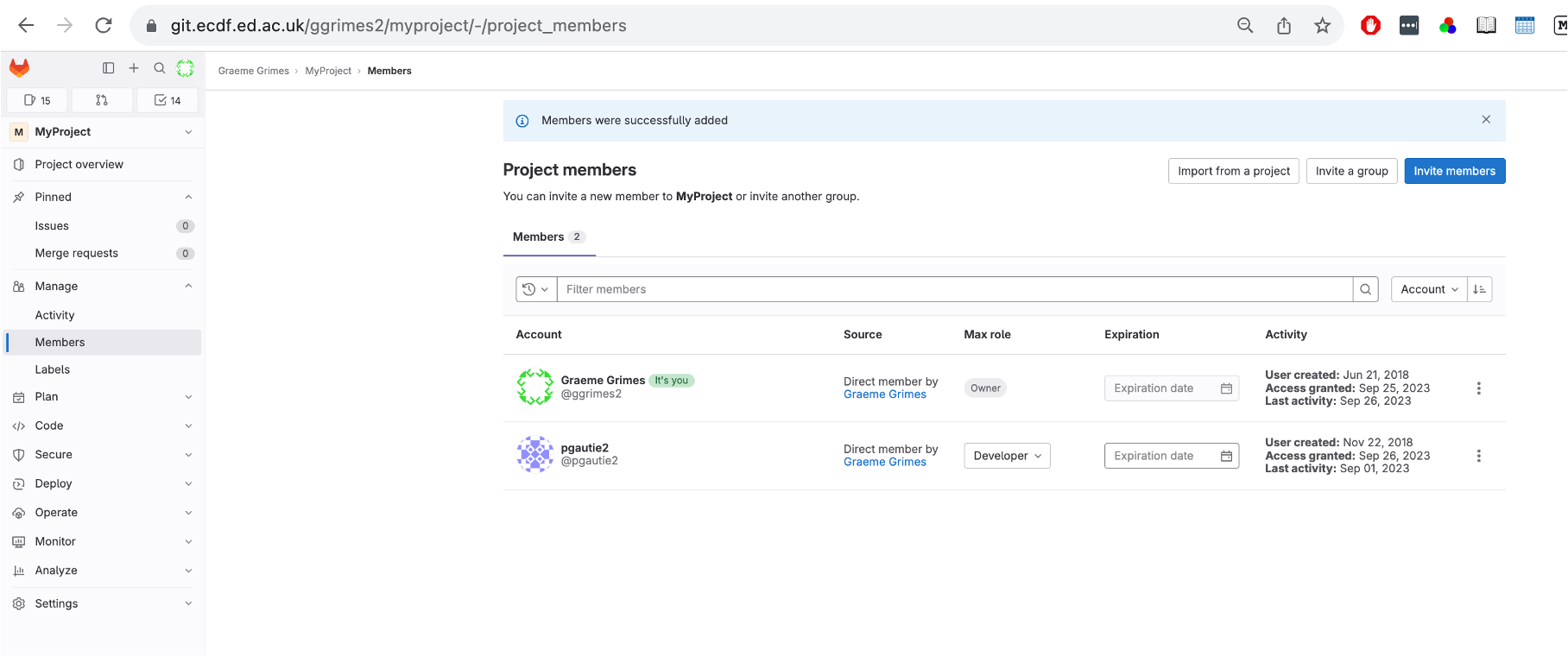Image resolution: width=1568 pixels, height=656 pixels.
Task: Click the open book extension icon
Action: [x=1486, y=26]
